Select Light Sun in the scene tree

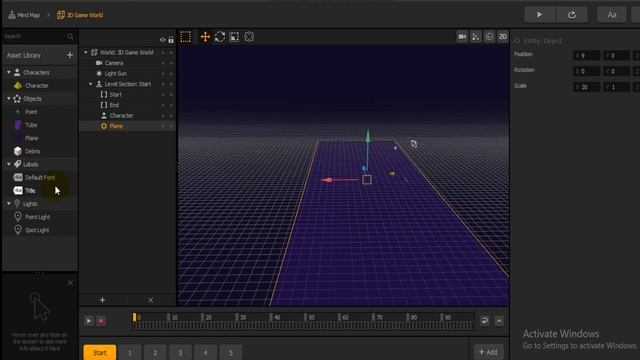(x=116, y=73)
